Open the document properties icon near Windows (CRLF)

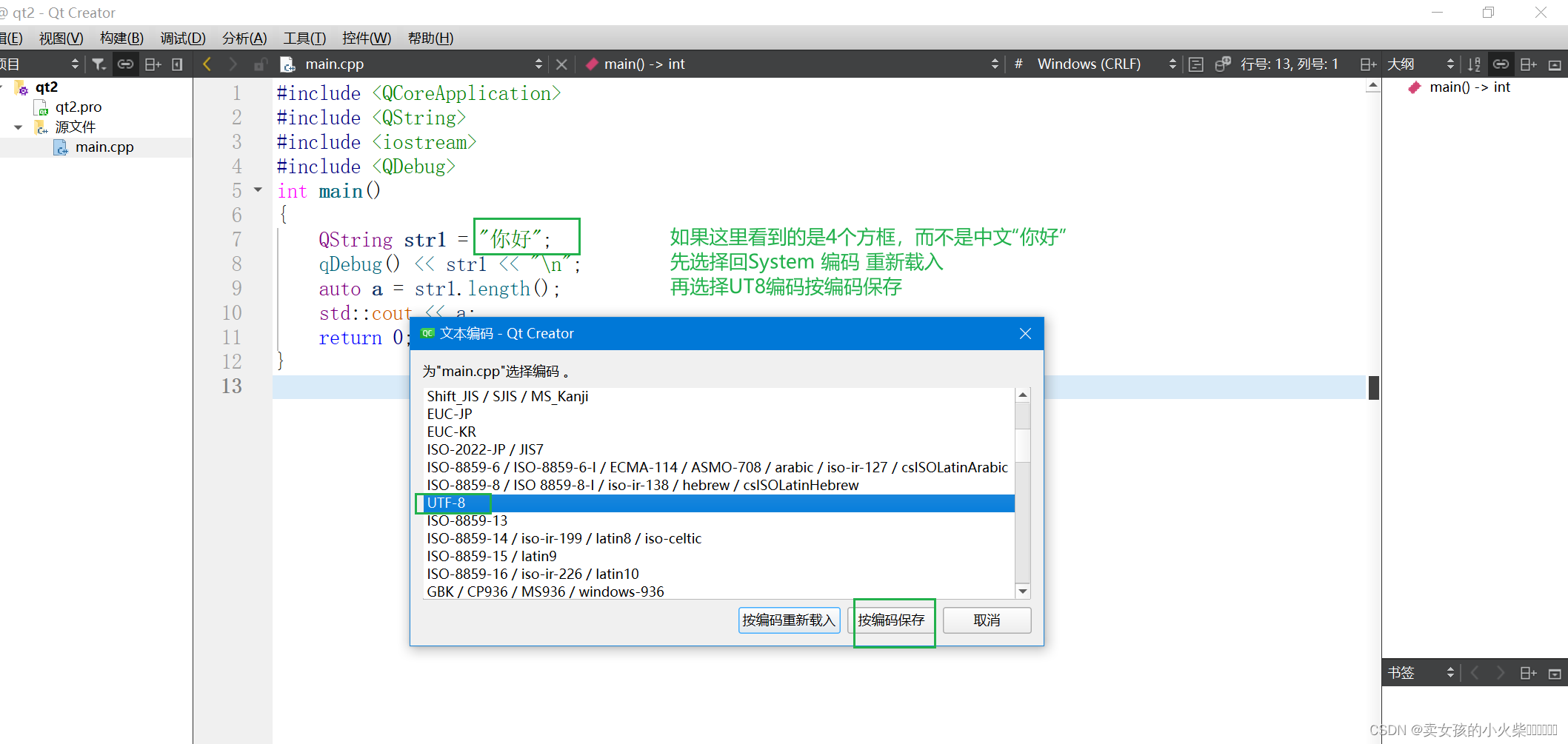[1195, 64]
